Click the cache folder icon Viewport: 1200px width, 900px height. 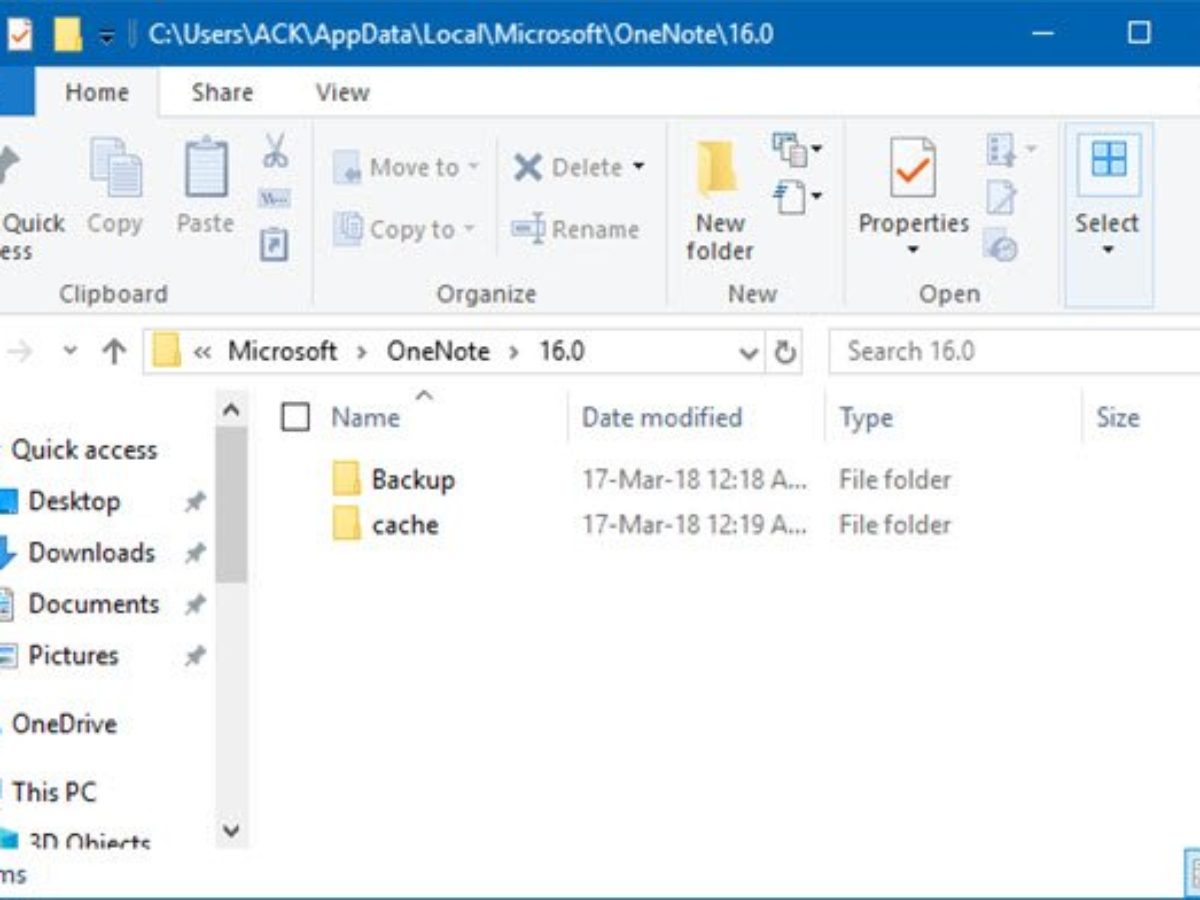tap(346, 525)
